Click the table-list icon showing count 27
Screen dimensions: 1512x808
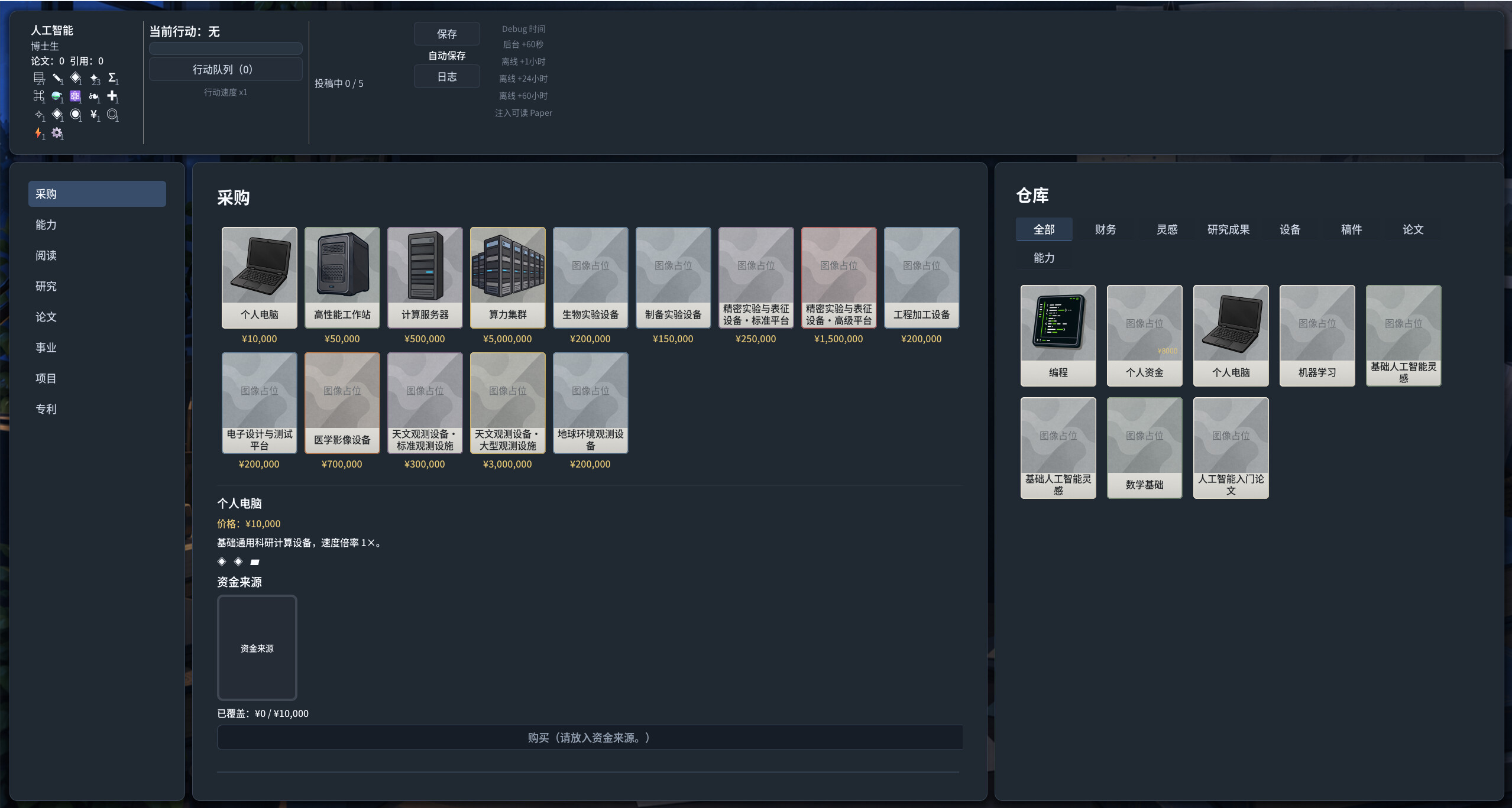pyautogui.click(x=38, y=78)
